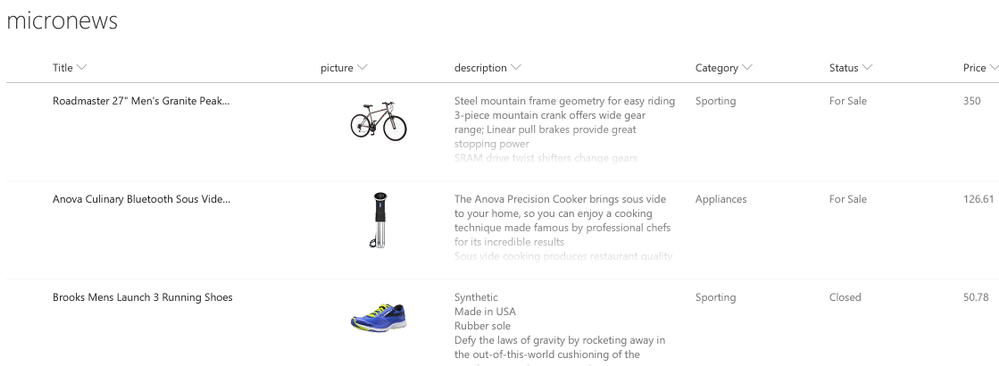This screenshot has width=999, height=366.
Task: Expand the picture column header menu
Action: [362, 68]
